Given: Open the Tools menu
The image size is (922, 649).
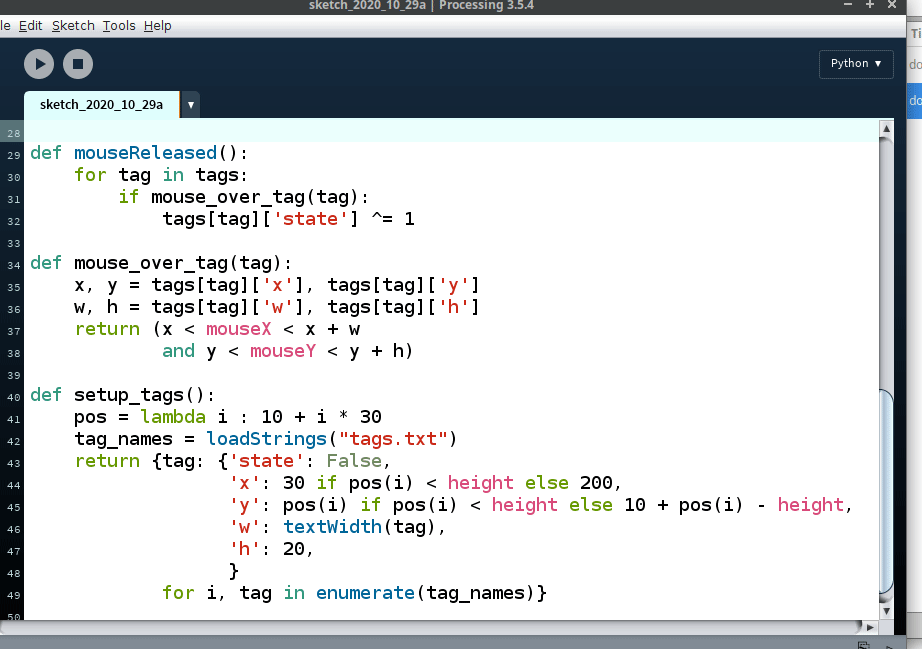Looking at the screenshot, I should click(119, 25).
